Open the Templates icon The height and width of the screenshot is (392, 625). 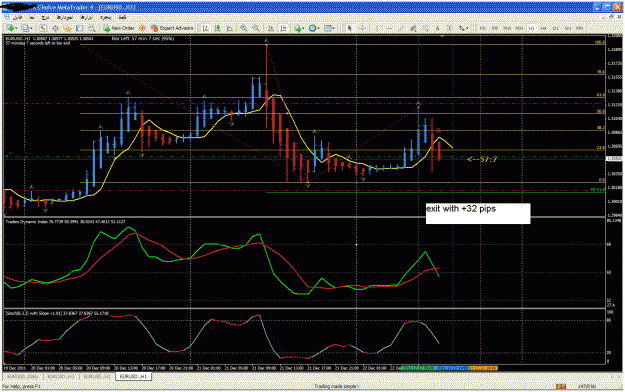point(328,28)
